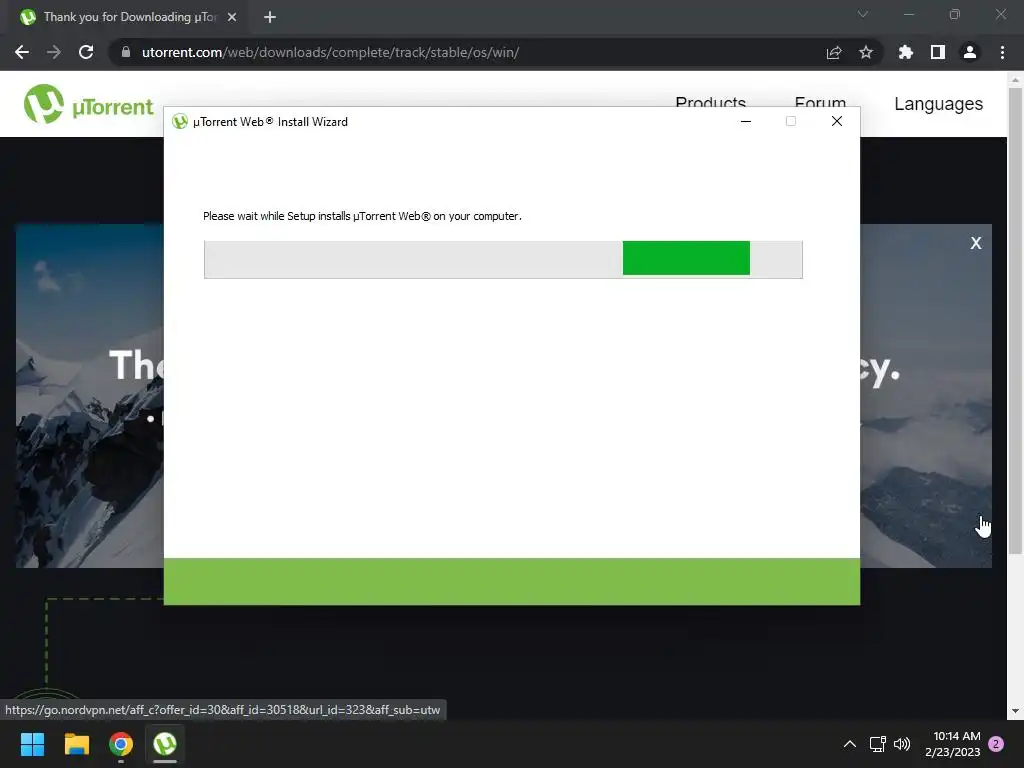Open the Chrome profile avatar
The image size is (1024, 768).
[970, 52]
